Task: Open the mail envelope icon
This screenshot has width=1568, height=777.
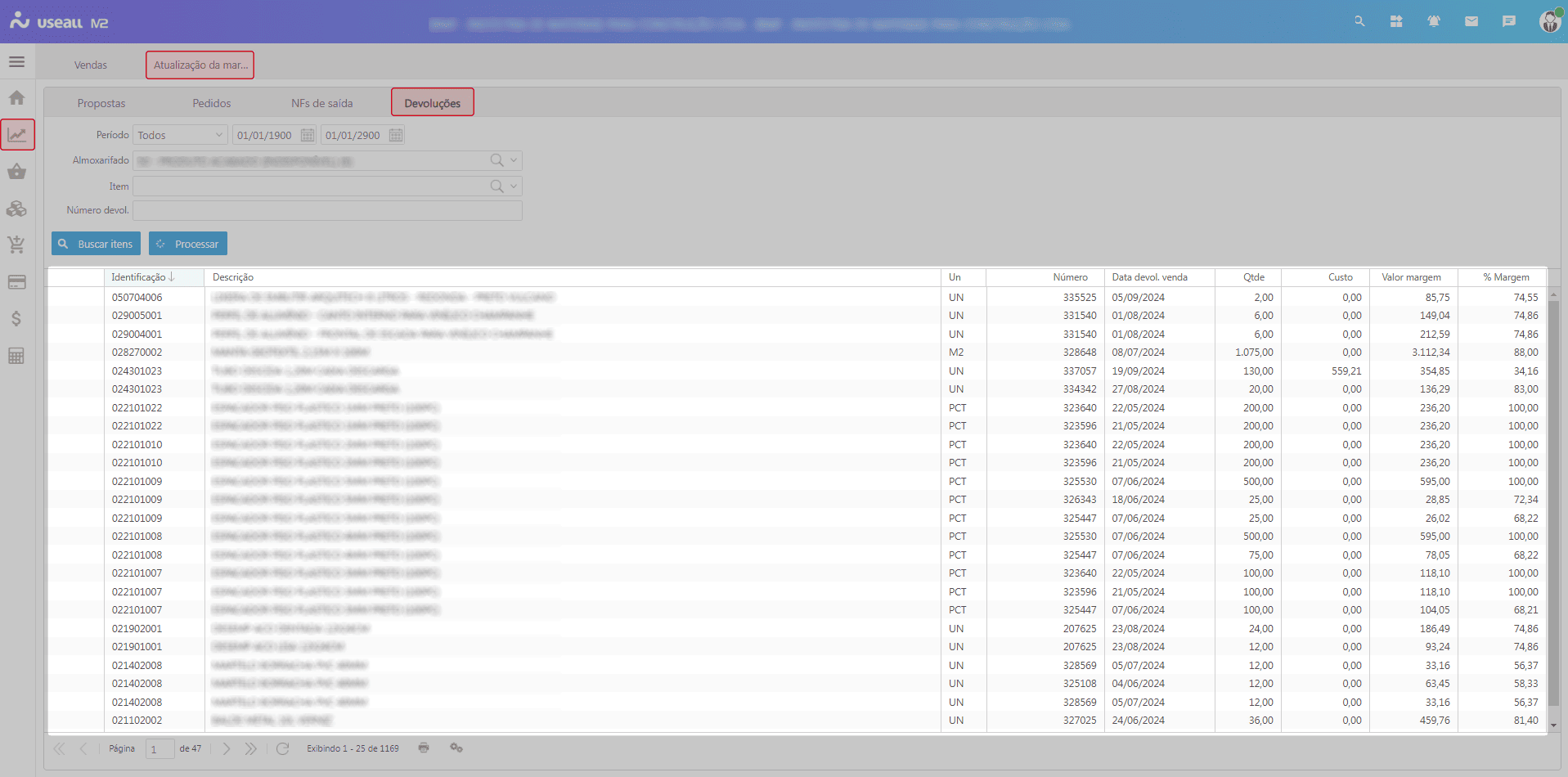Action: pyautogui.click(x=1471, y=21)
